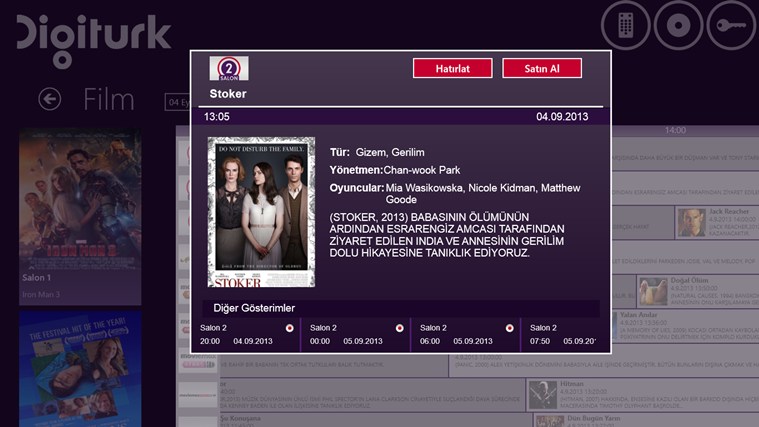Screen dimensions: 759x427
Task: Open the key access icon
Action: pyautogui.click(x=731, y=25)
